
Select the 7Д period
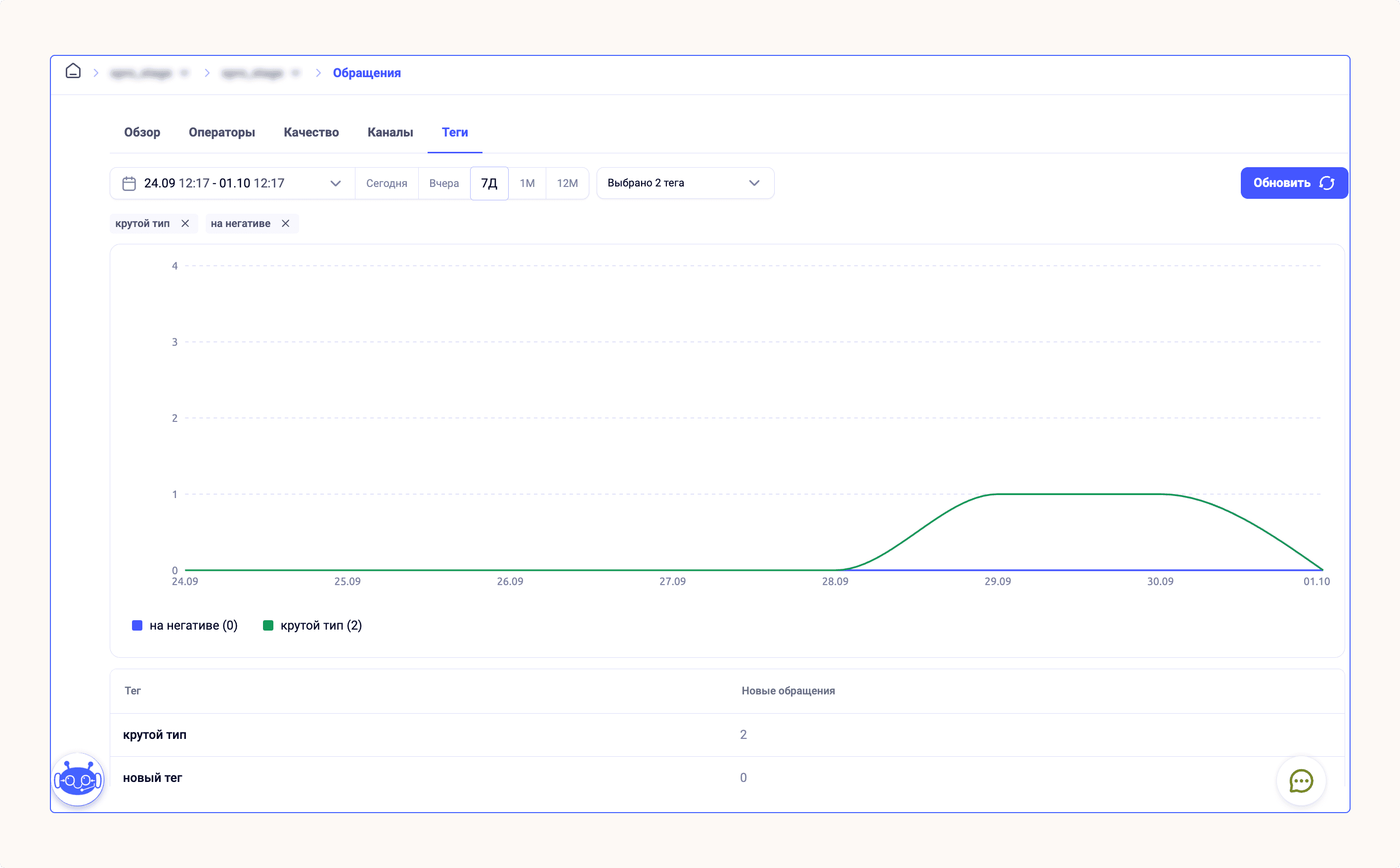(489, 183)
